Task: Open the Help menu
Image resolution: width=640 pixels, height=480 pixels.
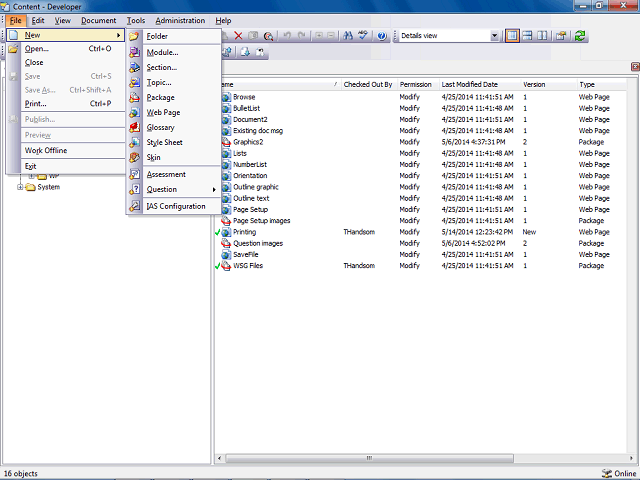Action: coord(223,20)
